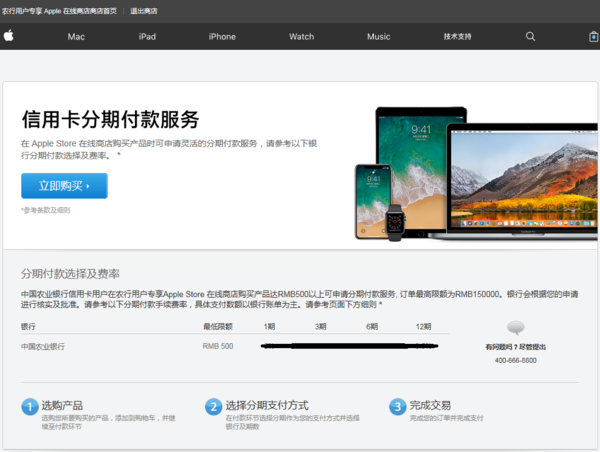Click the 完成交易 step title
This screenshot has height=452, width=600.
pyautogui.click(x=430, y=405)
